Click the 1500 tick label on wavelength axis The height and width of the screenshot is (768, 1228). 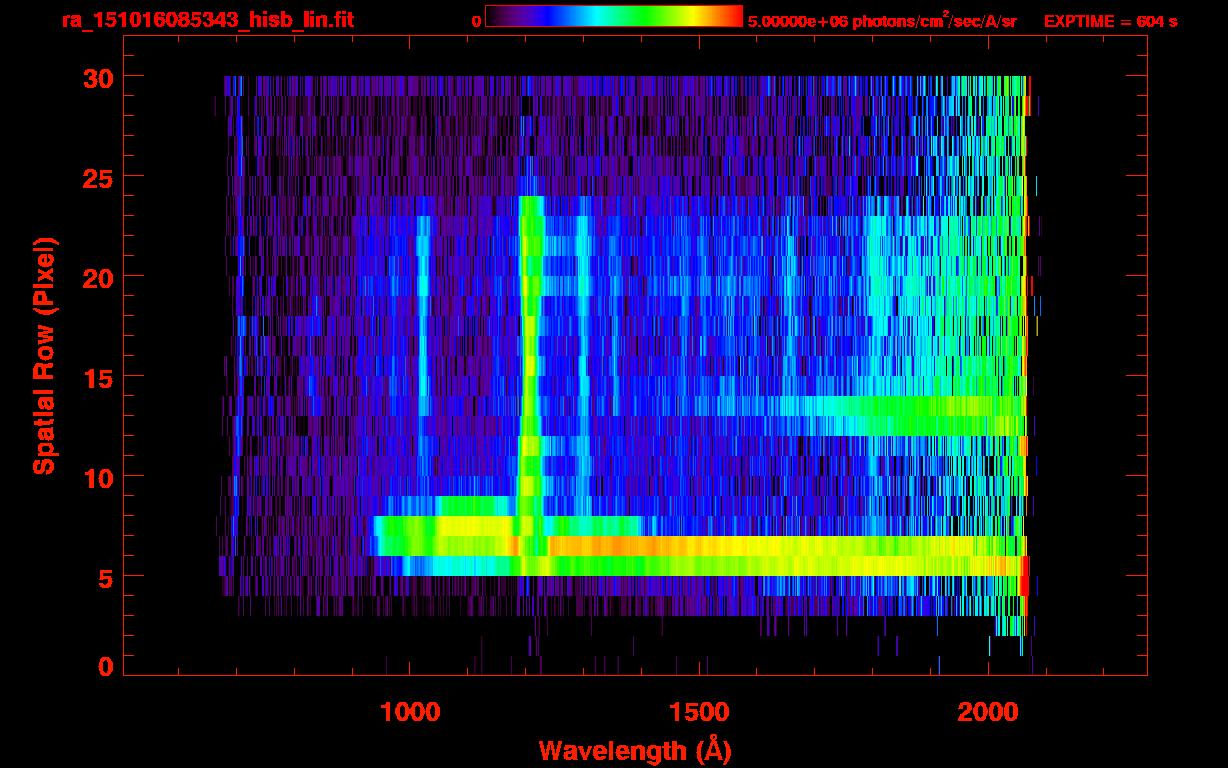click(x=698, y=712)
